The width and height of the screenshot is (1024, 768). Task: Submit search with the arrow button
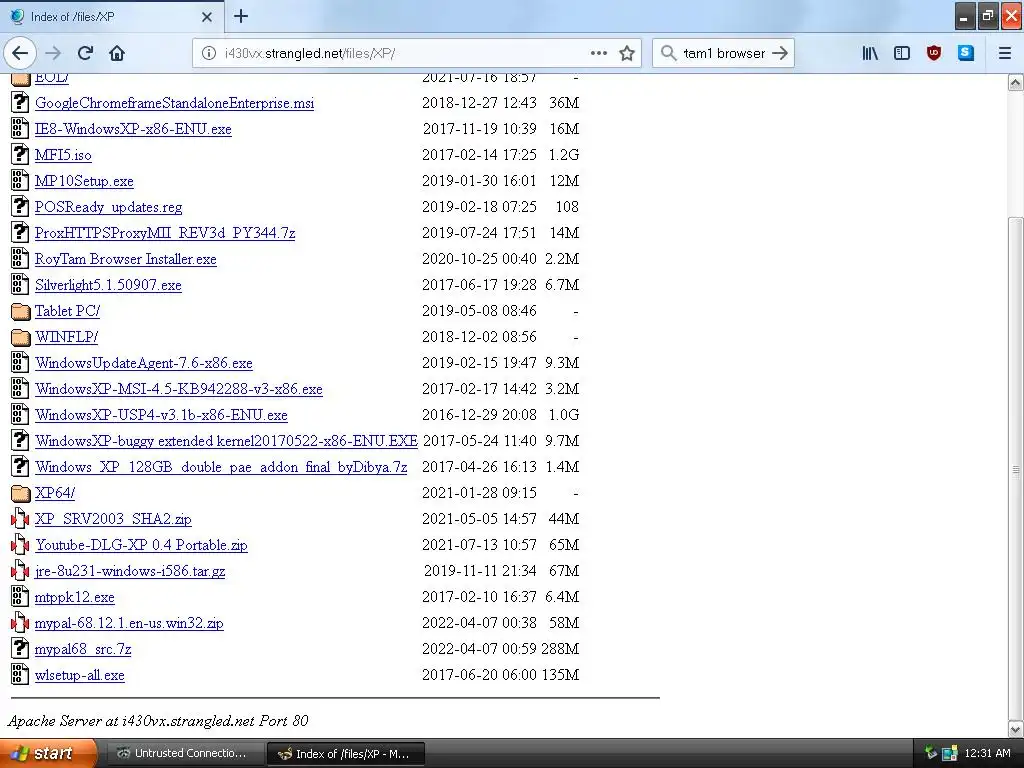pyautogui.click(x=780, y=53)
